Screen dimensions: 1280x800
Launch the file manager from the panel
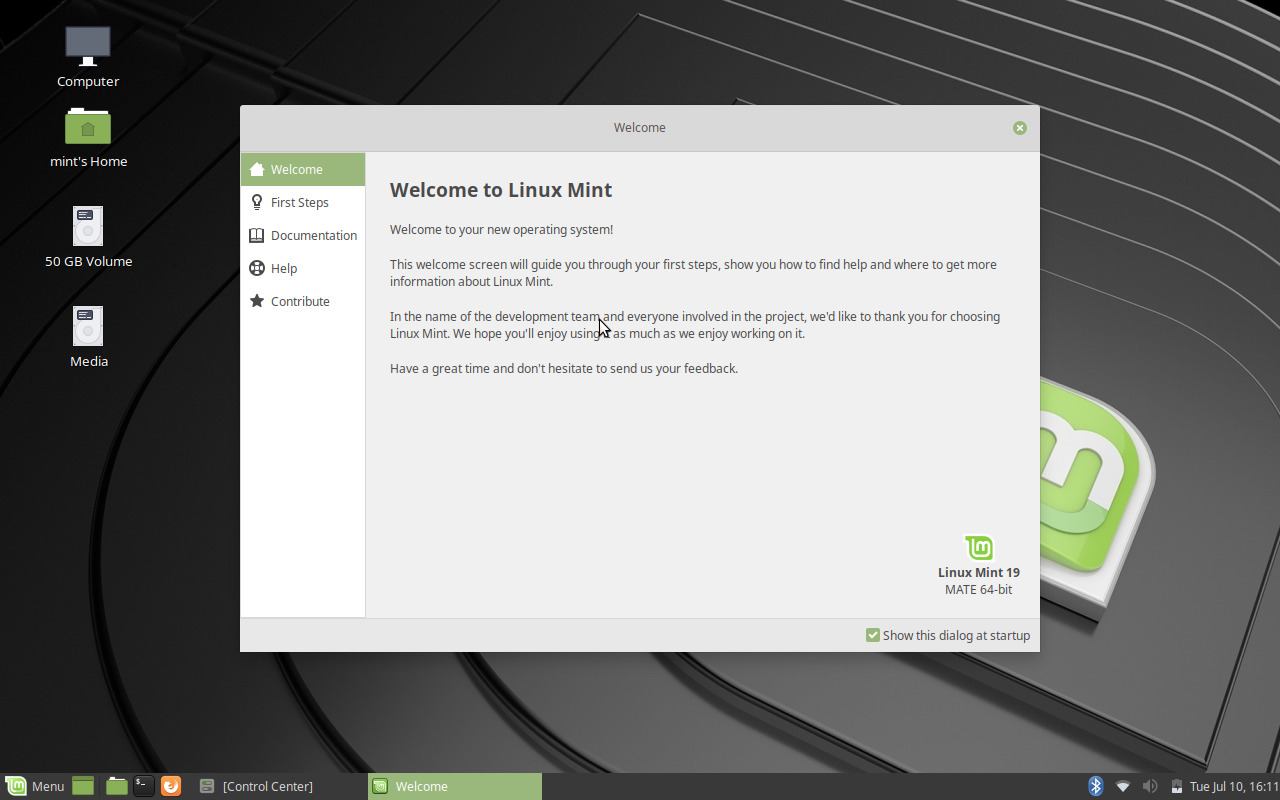[117, 786]
